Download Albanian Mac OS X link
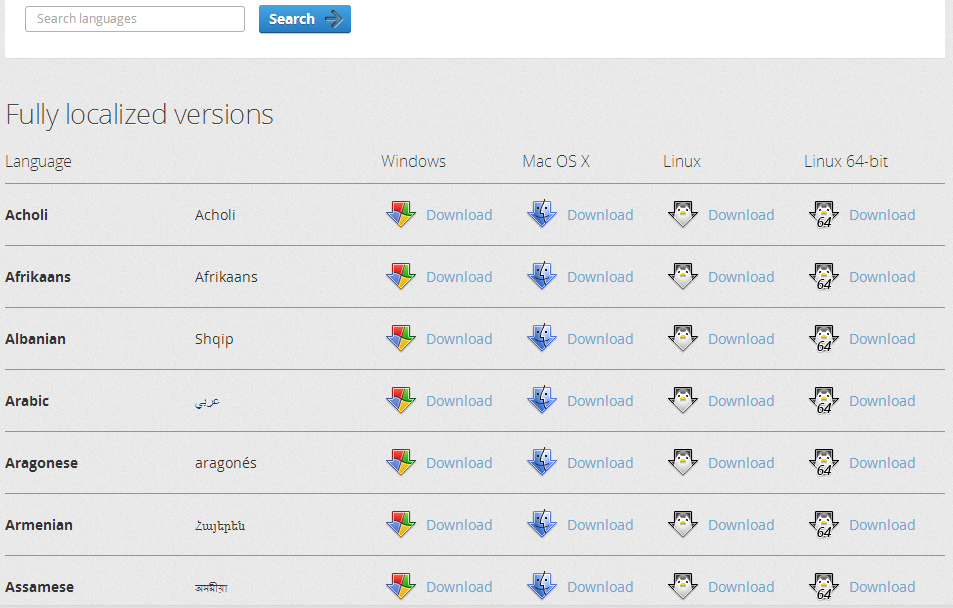The image size is (953, 608). (600, 339)
